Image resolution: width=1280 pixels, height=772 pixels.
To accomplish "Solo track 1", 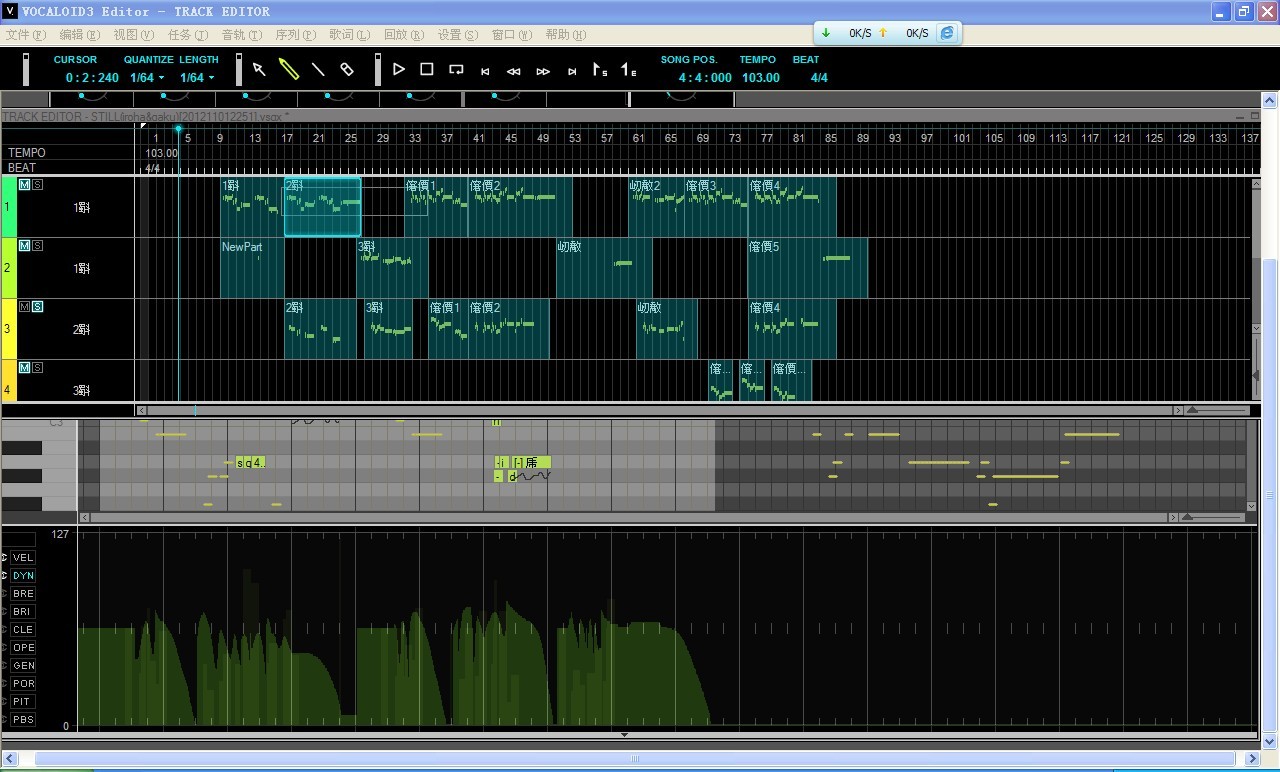I will (x=37, y=185).
